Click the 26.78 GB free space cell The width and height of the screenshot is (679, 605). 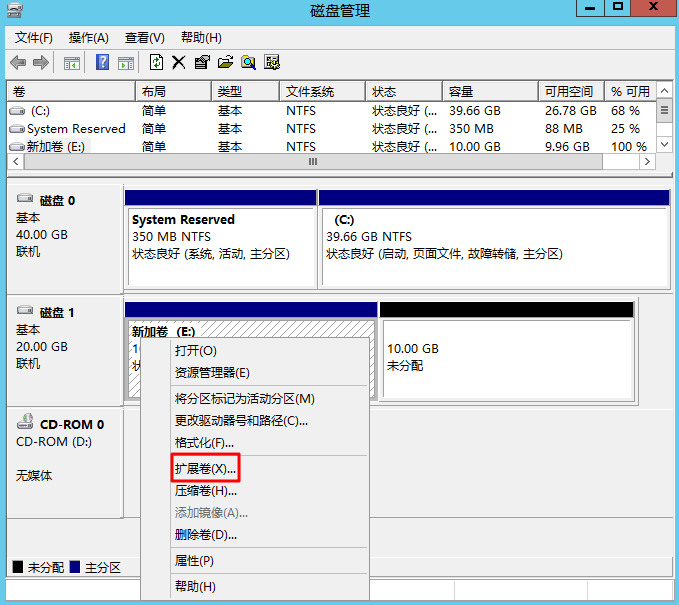(570, 111)
